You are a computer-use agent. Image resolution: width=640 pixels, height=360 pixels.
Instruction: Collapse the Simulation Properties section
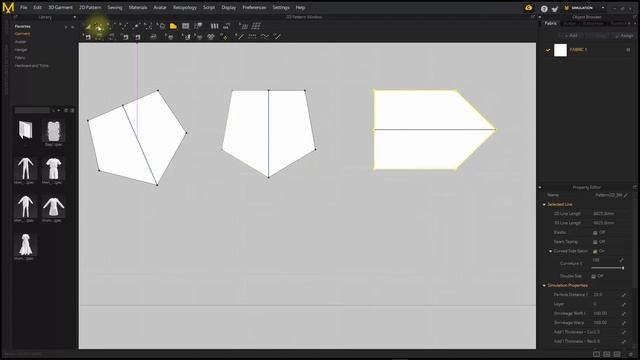(x=544, y=285)
